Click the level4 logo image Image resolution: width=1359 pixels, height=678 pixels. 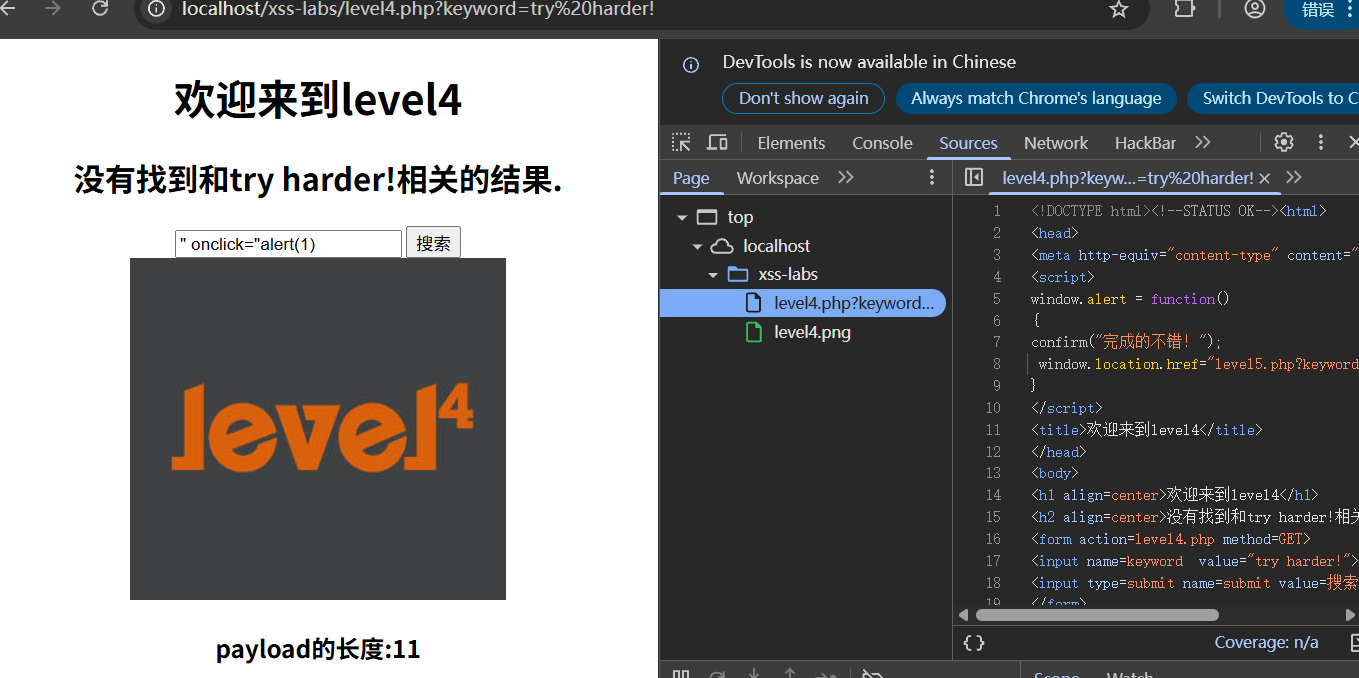[318, 429]
